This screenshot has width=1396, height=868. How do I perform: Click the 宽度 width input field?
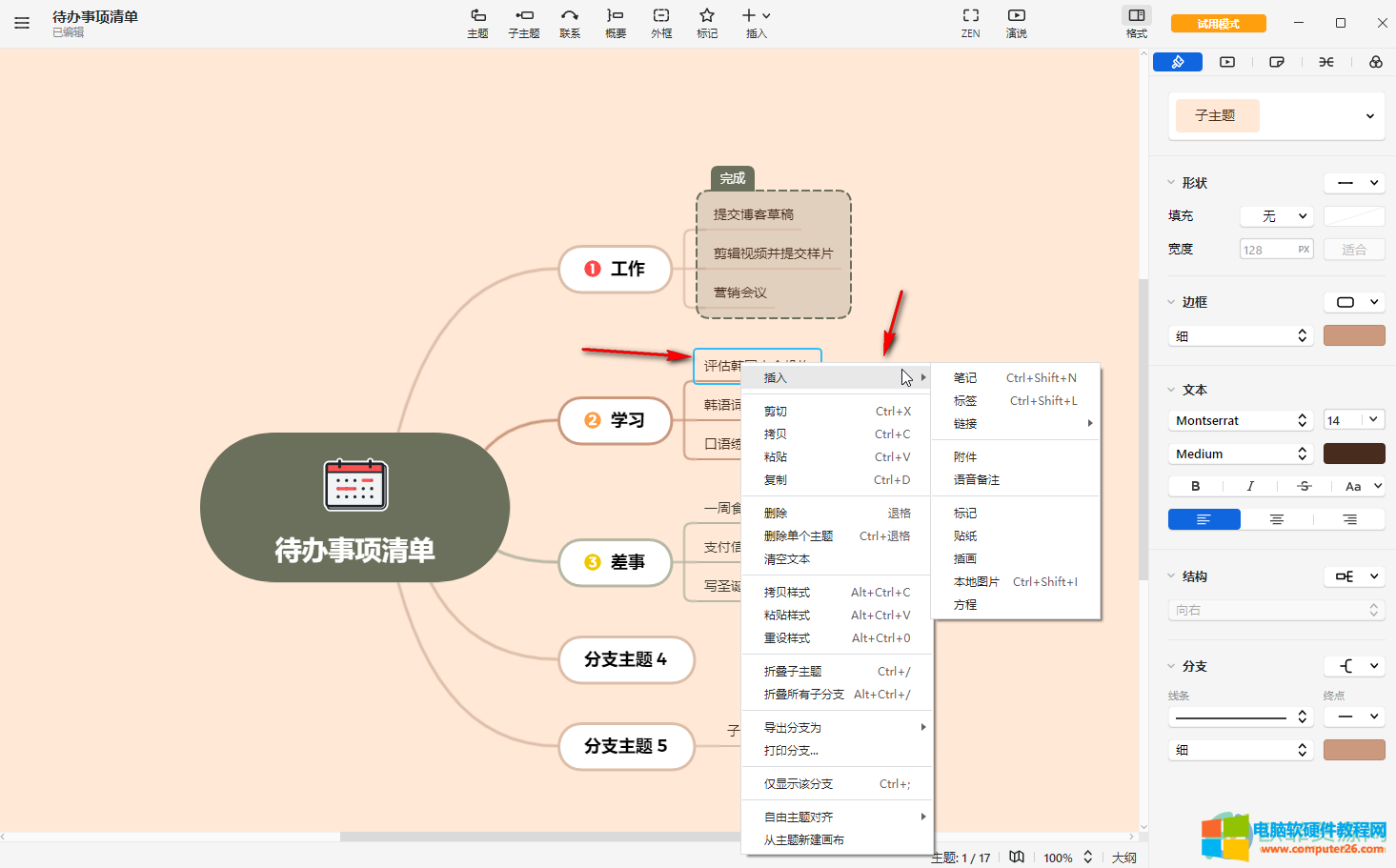coord(1277,250)
